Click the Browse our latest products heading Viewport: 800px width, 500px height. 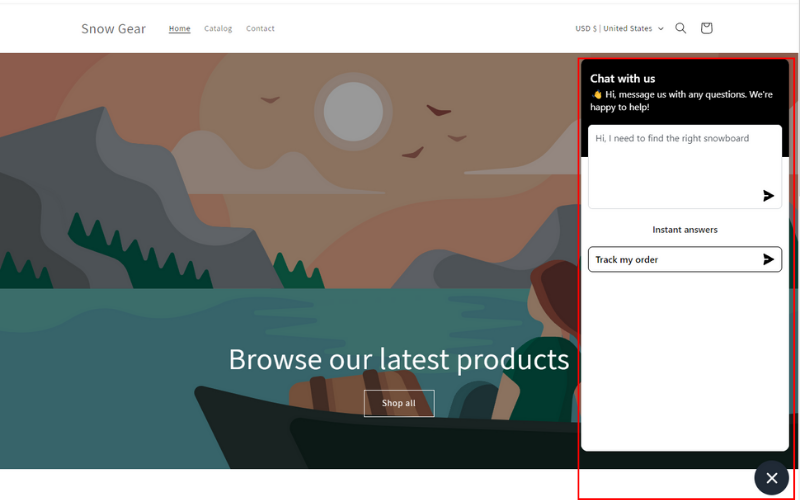click(x=399, y=359)
